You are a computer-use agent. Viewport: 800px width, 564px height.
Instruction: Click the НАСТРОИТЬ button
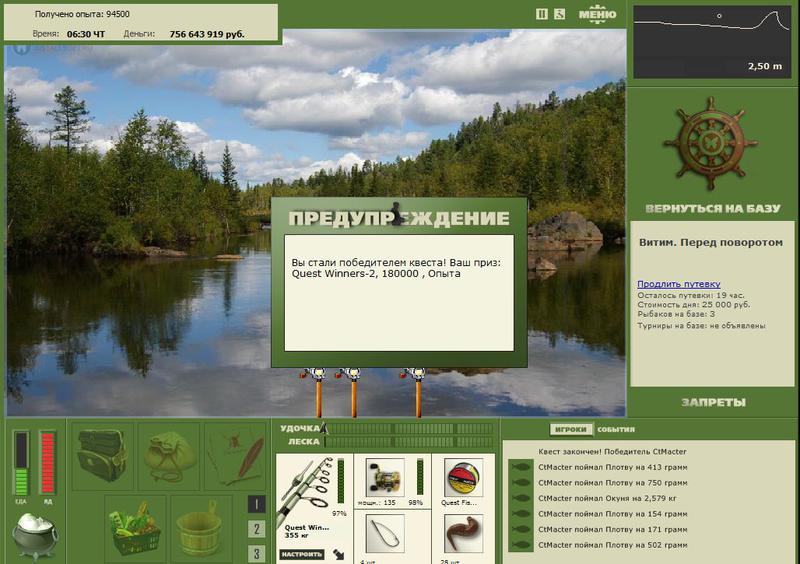pos(302,554)
